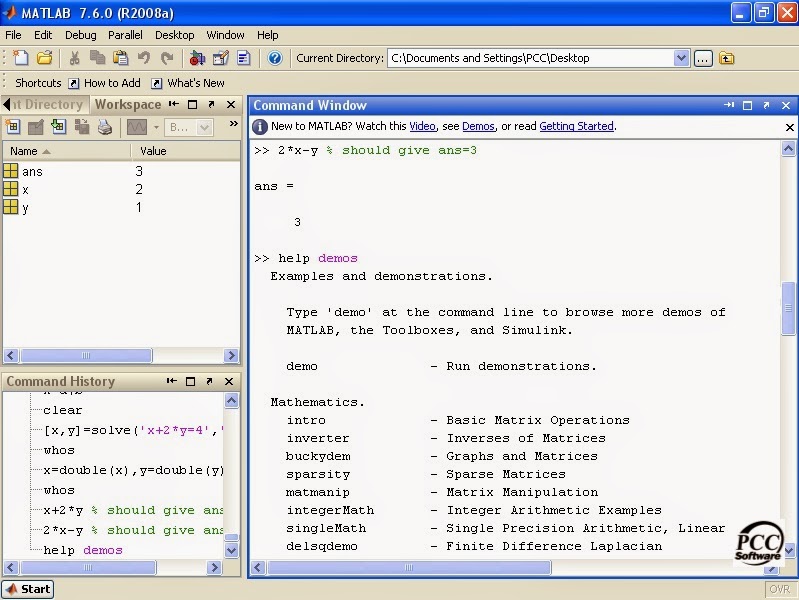Open the Parallel menu
Viewport: 799px width, 600px height.
(x=125, y=35)
